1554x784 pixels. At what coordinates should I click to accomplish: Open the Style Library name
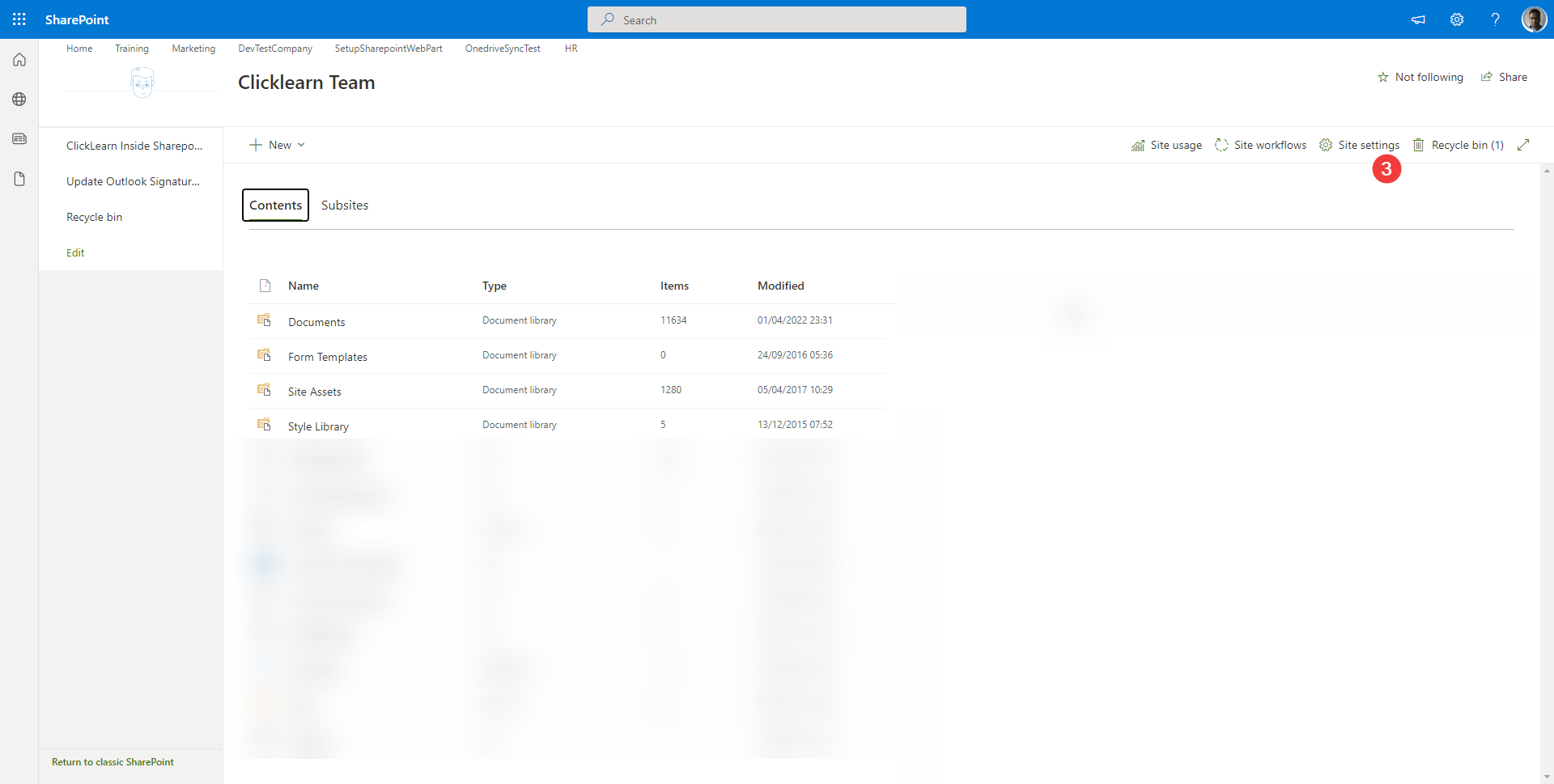click(318, 426)
